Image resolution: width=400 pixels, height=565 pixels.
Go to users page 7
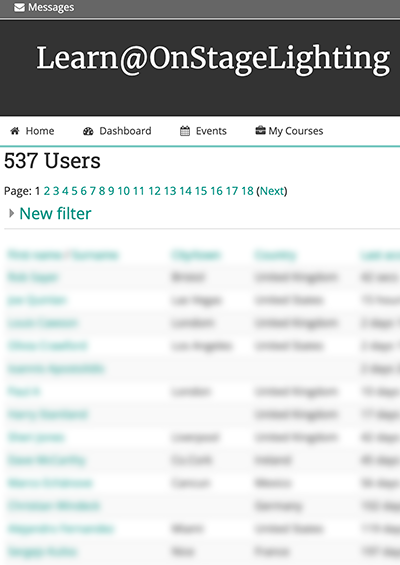[x=93, y=191]
